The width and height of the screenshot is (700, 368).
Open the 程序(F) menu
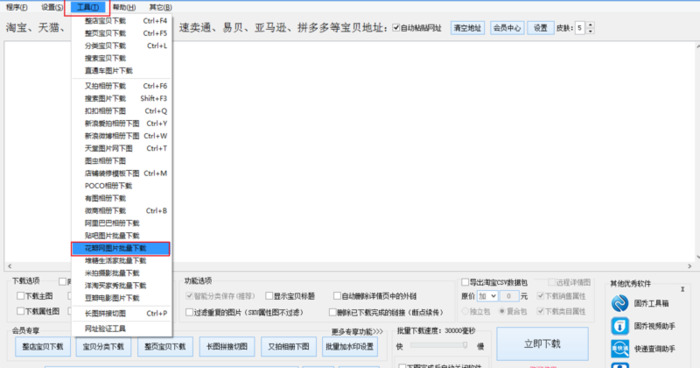pos(17,7)
